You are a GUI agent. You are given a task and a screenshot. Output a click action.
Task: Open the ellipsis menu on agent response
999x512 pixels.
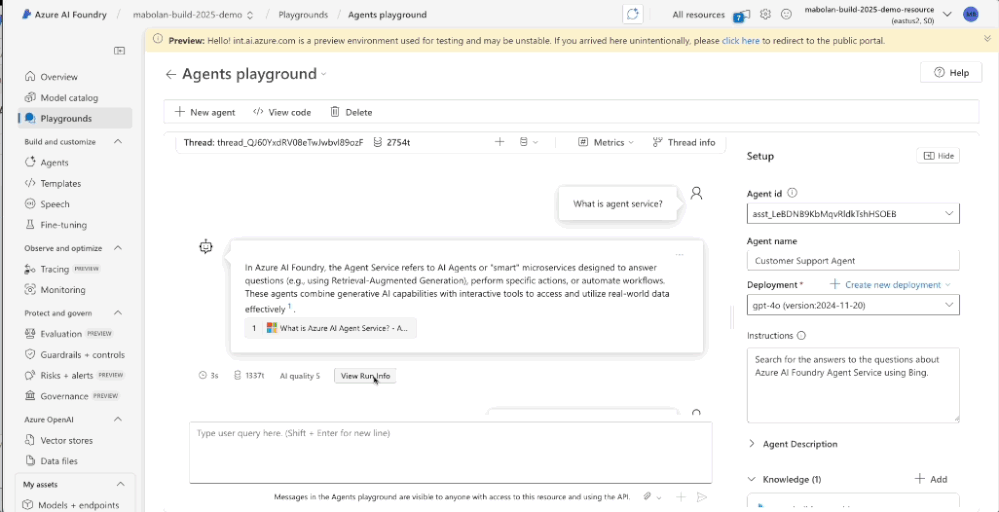679,255
